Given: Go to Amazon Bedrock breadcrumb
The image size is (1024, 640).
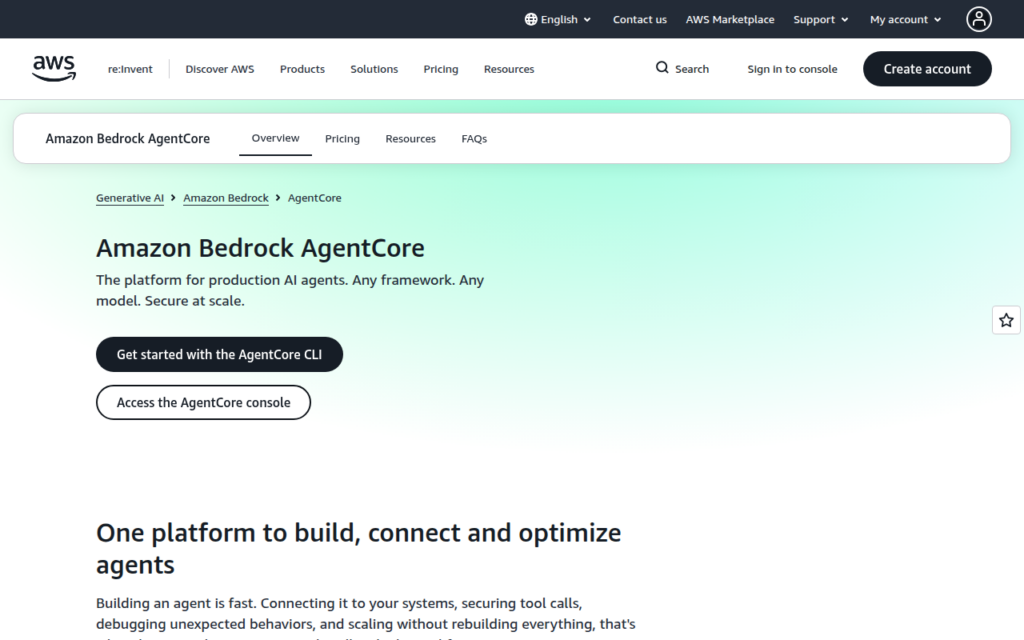Looking at the screenshot, I should 225,198.
